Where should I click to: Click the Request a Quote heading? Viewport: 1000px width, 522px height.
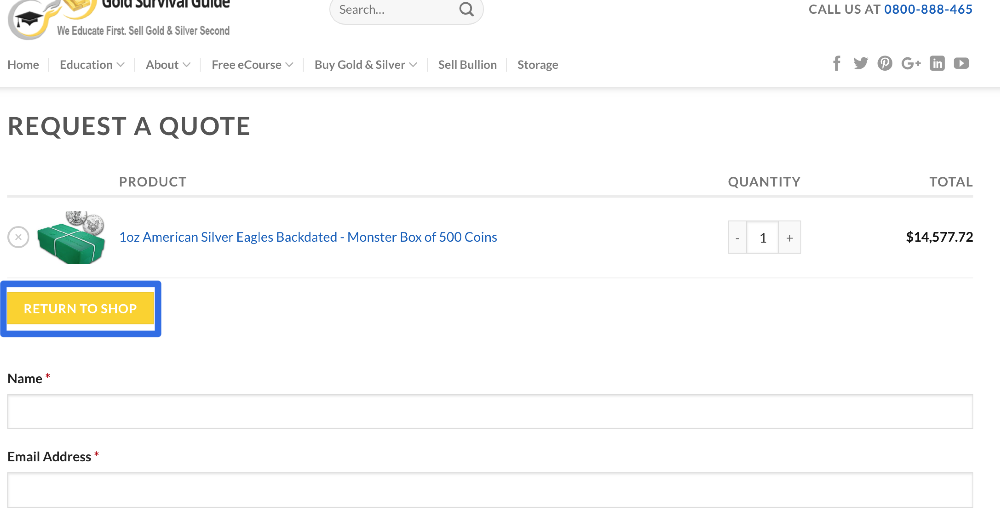point(129,126)
